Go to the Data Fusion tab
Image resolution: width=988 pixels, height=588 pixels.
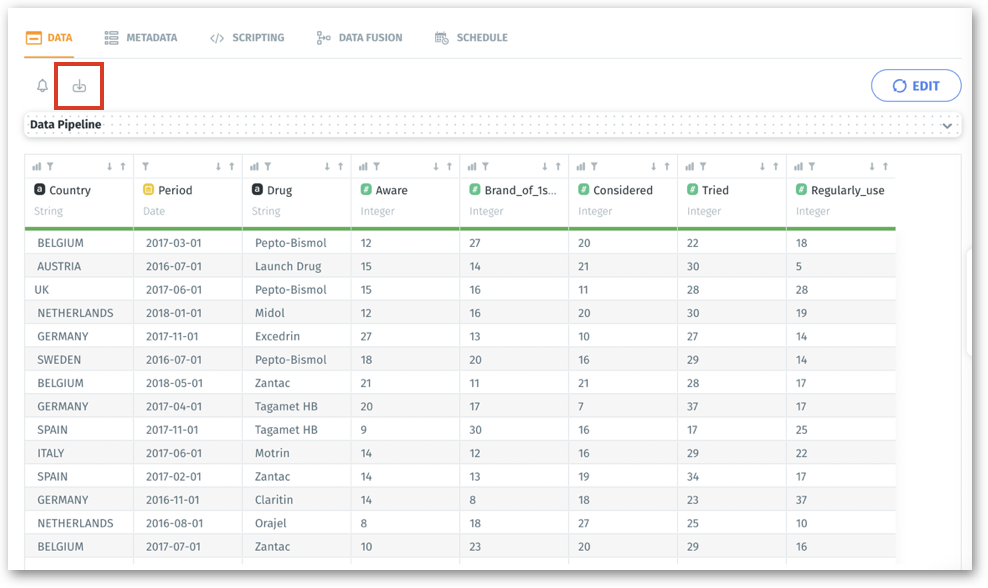point(359,38)
